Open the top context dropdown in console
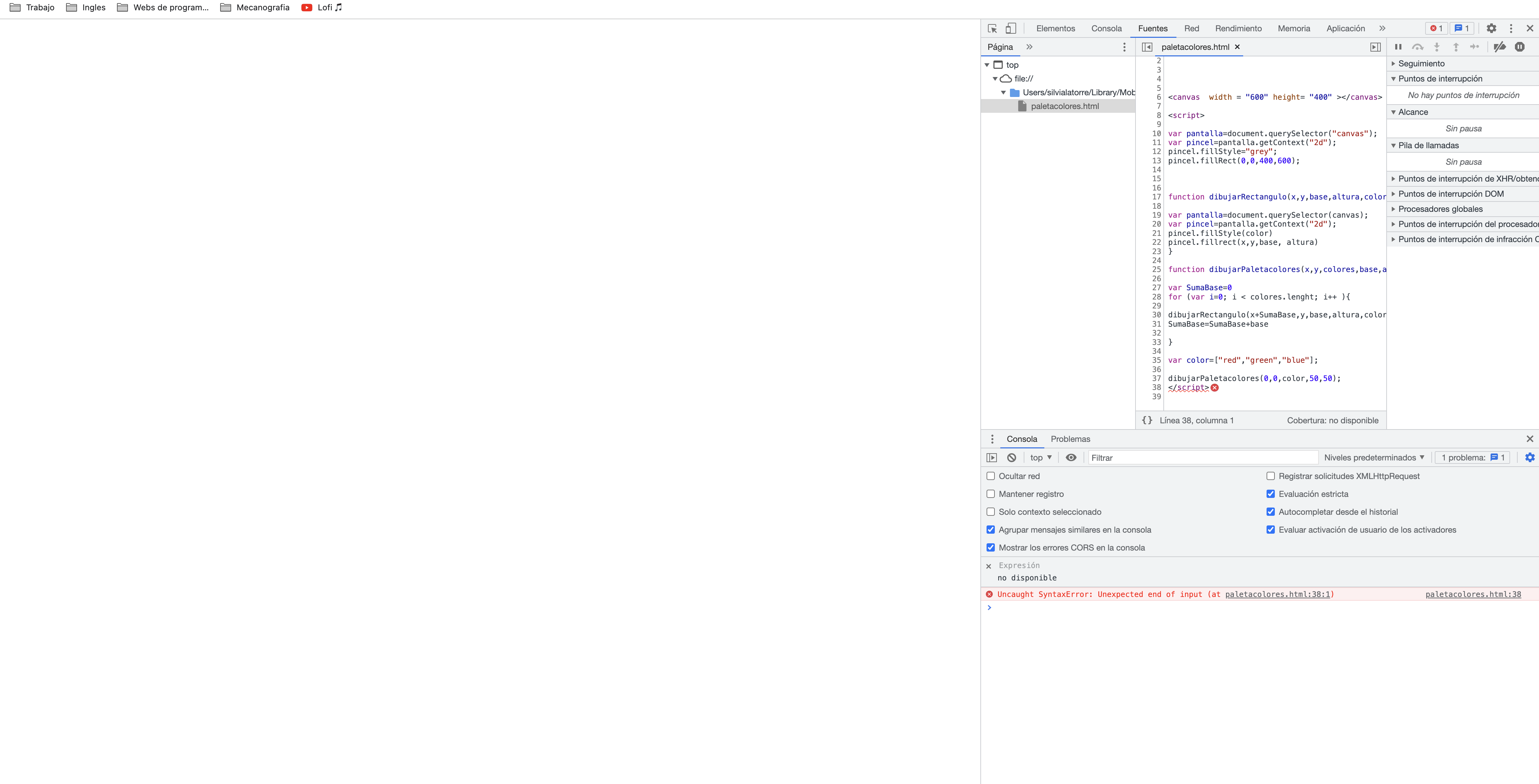The image size is (1539, 784). point(1041,457)
